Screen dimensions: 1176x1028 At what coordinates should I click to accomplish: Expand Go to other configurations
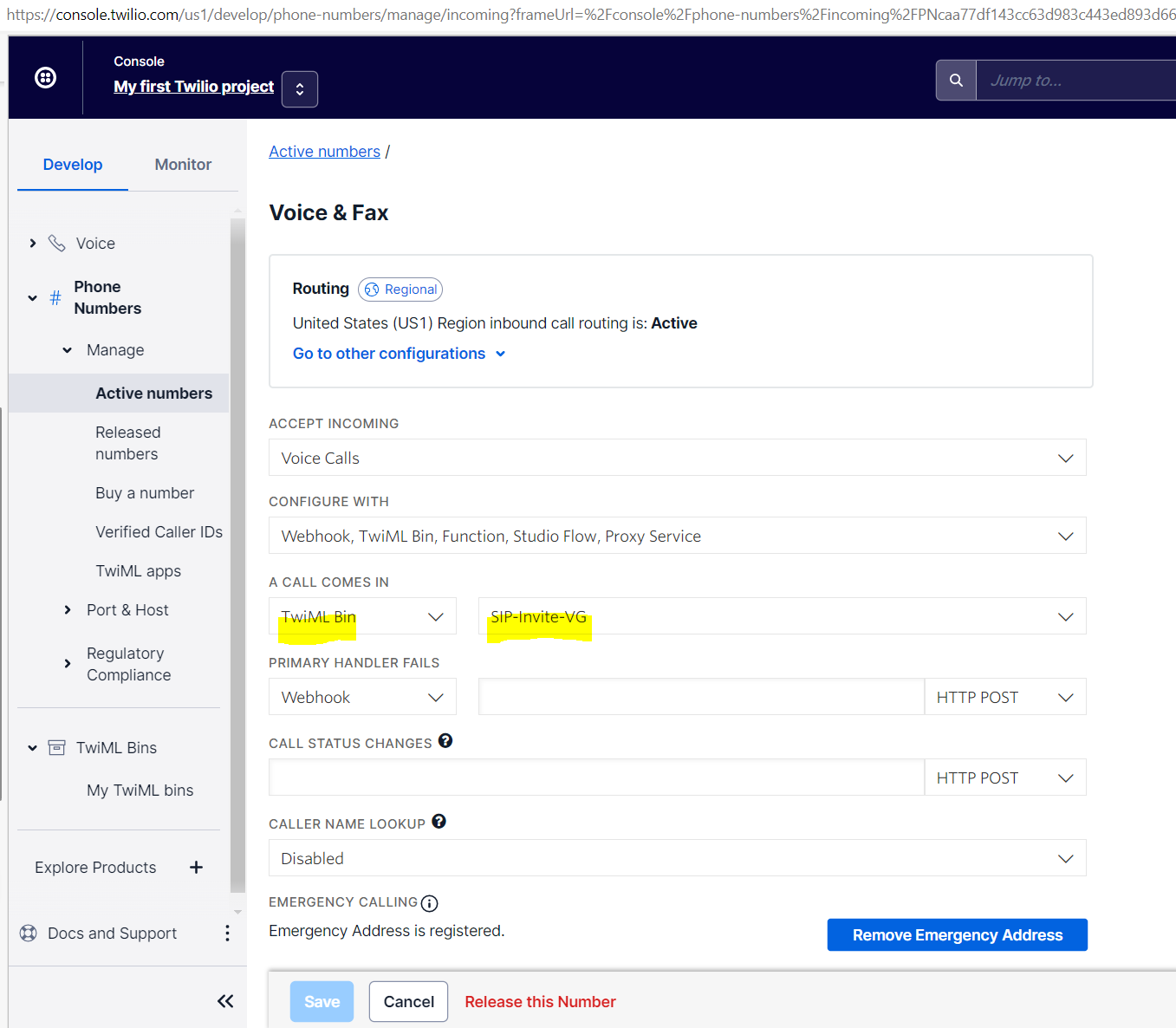click(x=399, y=354)
